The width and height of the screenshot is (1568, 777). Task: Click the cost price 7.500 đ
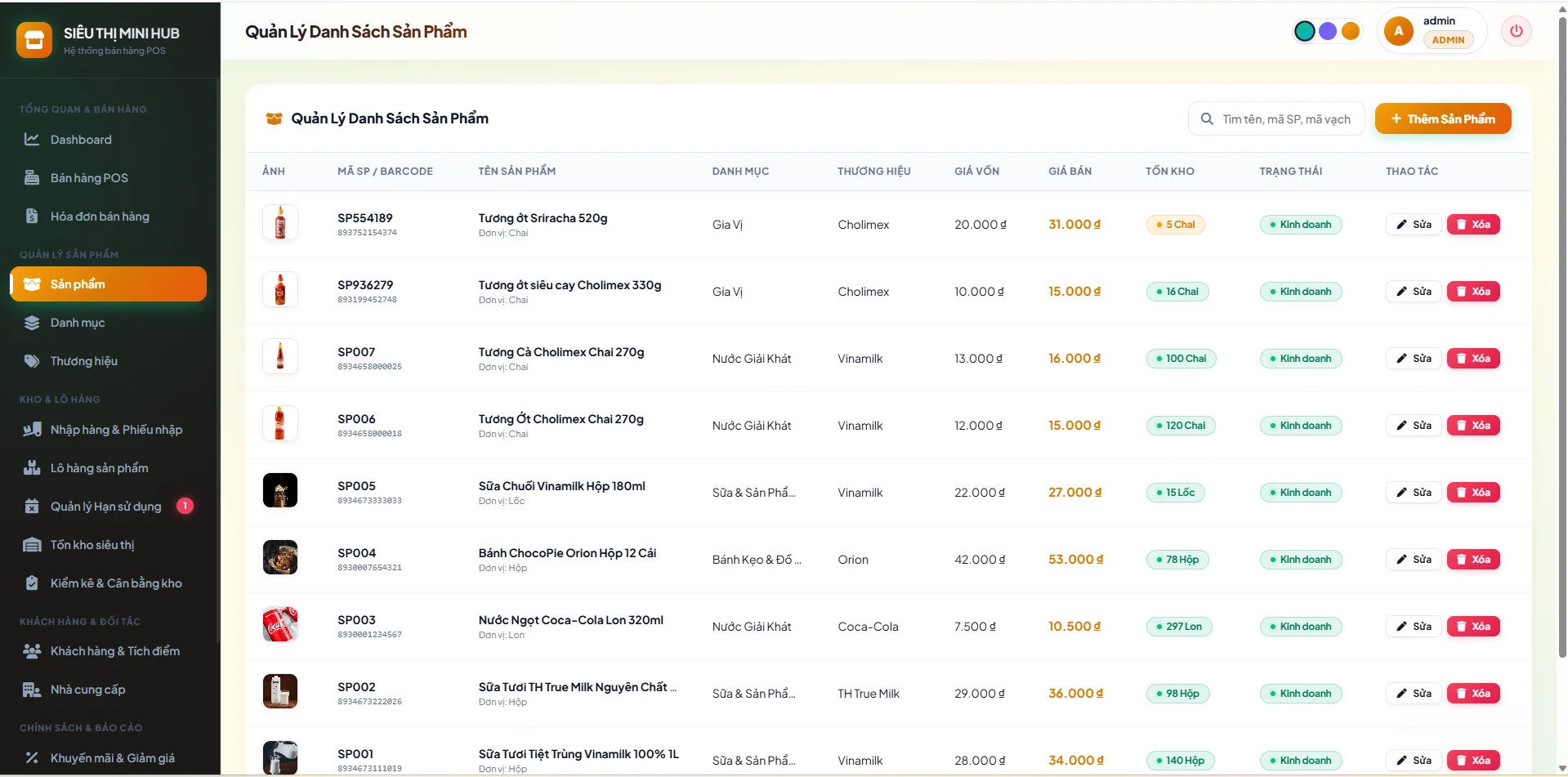tap(975, 627)
